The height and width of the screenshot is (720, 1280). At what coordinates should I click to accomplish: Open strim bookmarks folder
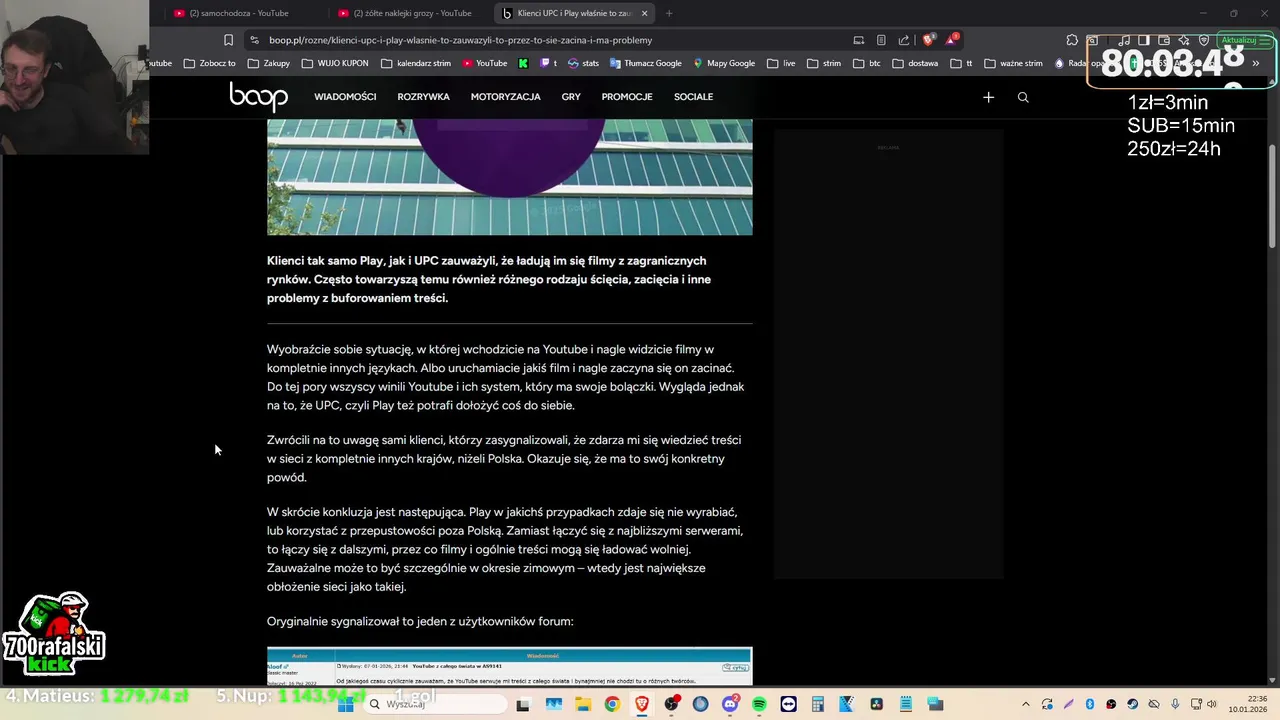click(824, 63)
